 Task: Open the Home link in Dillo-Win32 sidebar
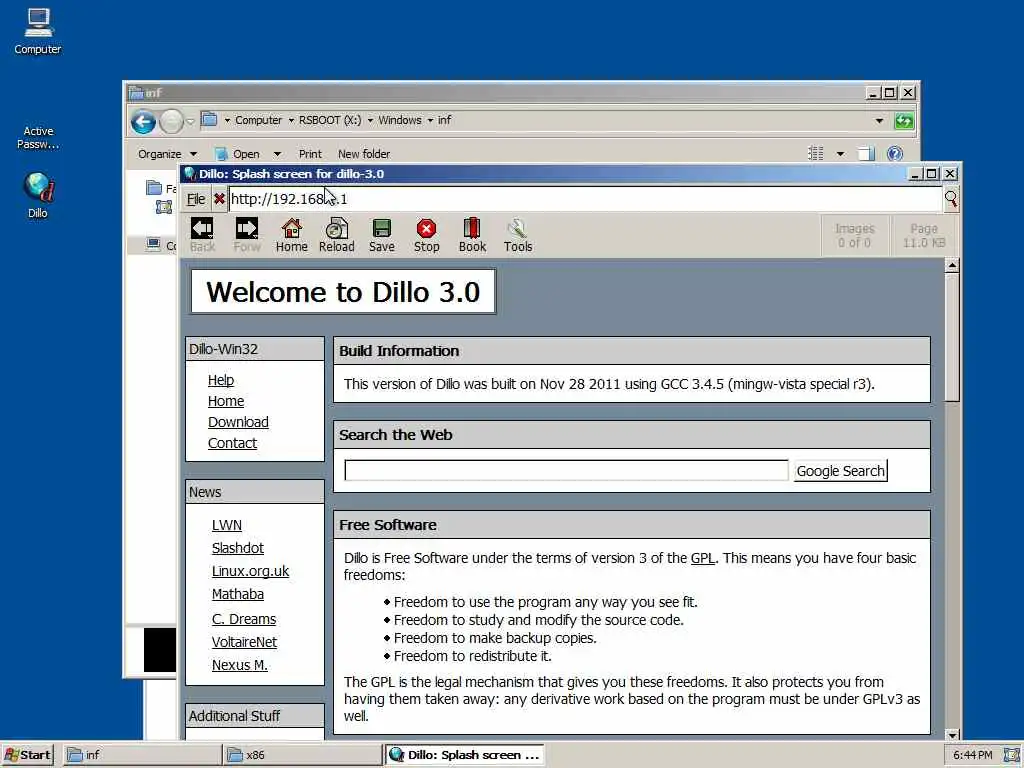226,401
